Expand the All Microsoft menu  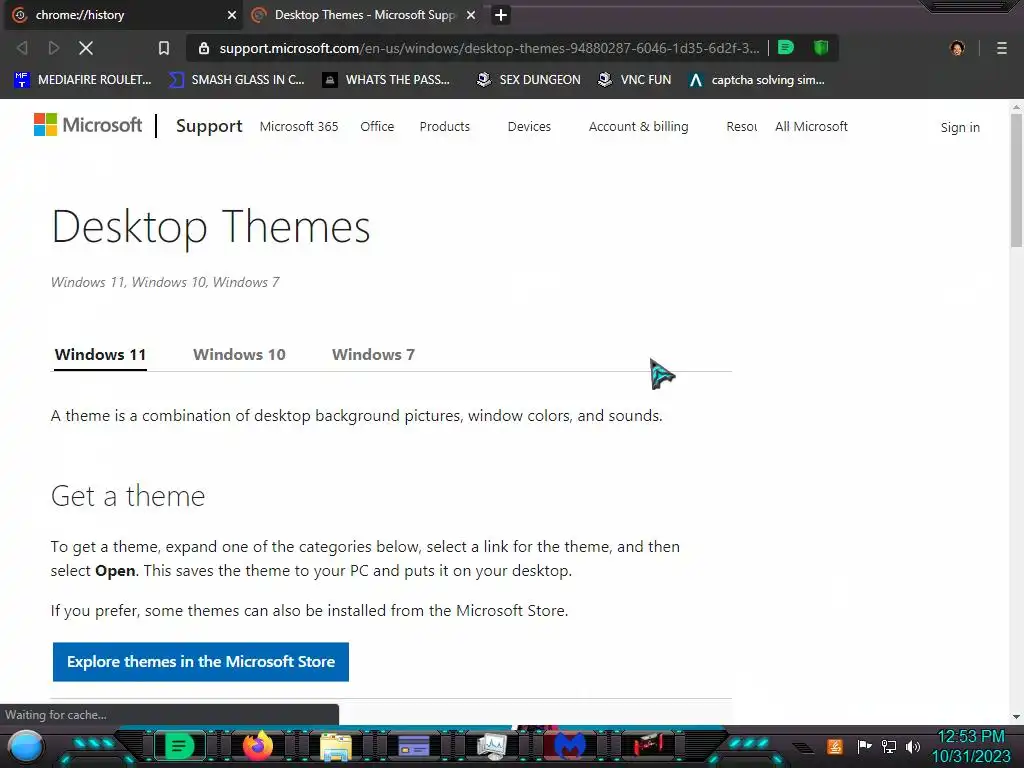coord(811,127)
